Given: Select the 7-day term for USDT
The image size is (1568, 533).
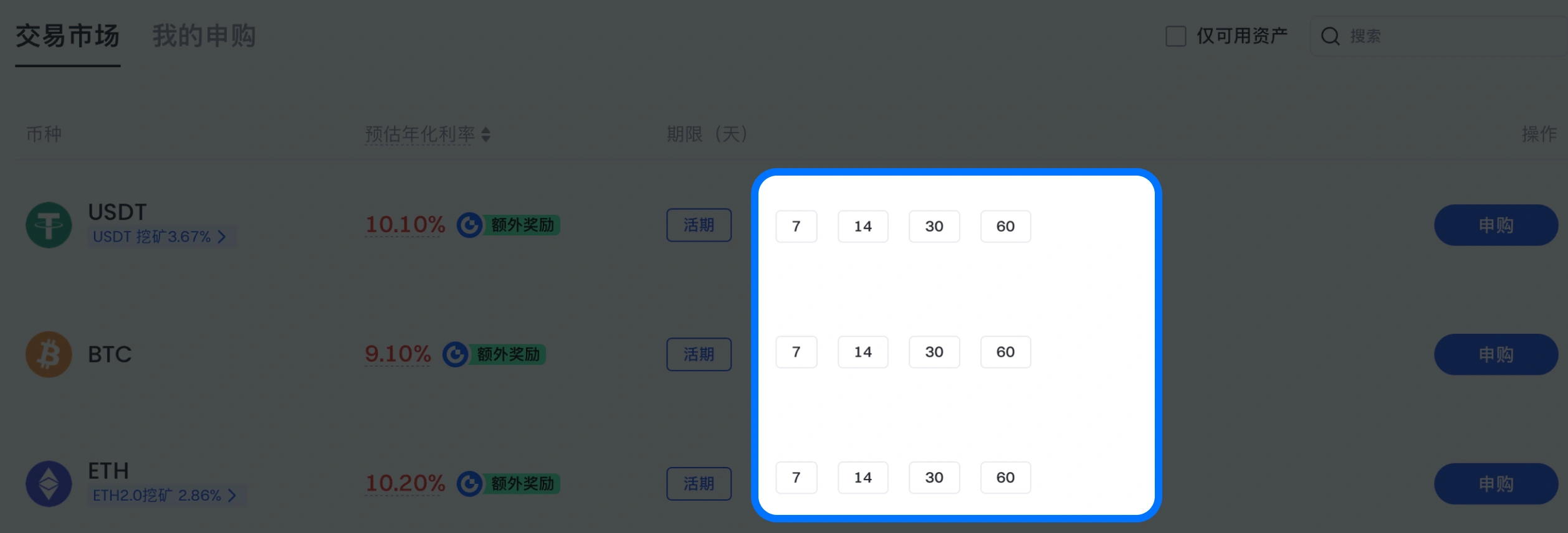Looking at the screenshot, I should pos(796,226).
